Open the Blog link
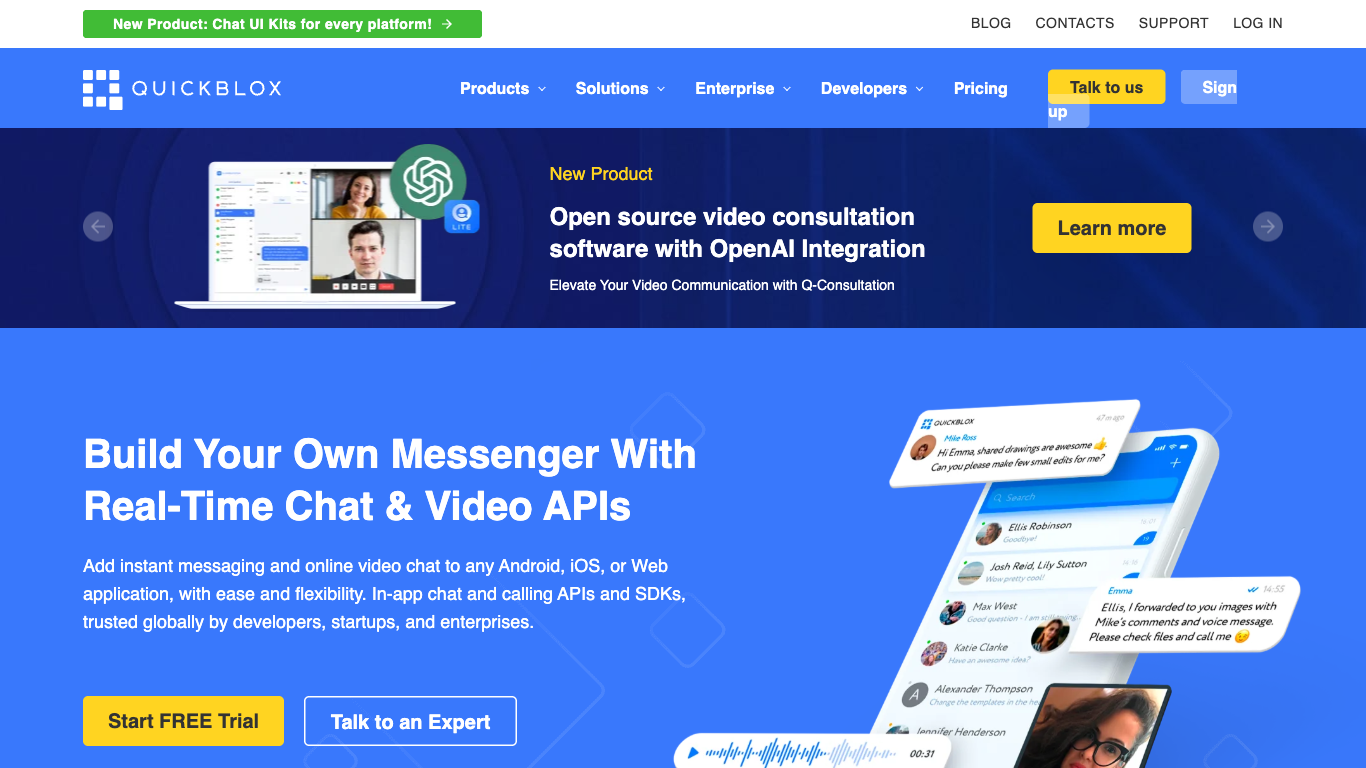Image resolution: width=1366 pixels, height=768 pixels. (x=991, y=23)
